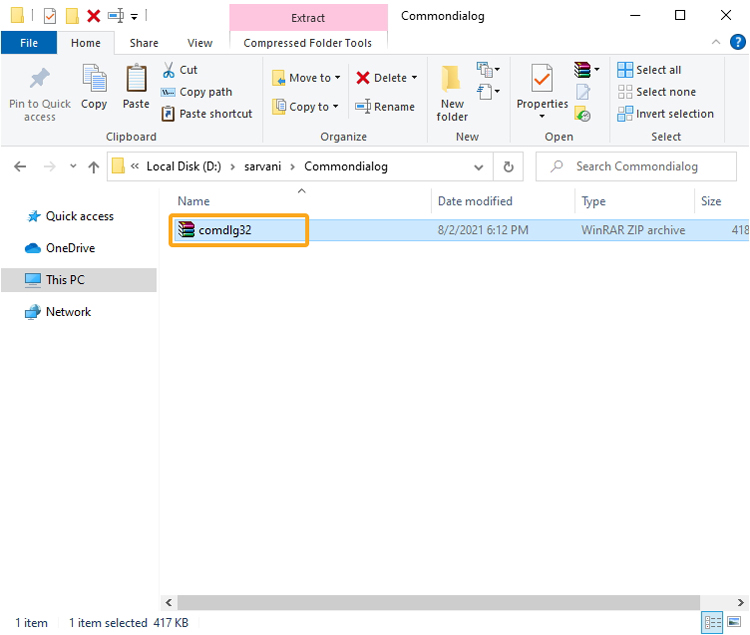Click Paste shortcut
The image size is (750, 635).
[207, 114]
